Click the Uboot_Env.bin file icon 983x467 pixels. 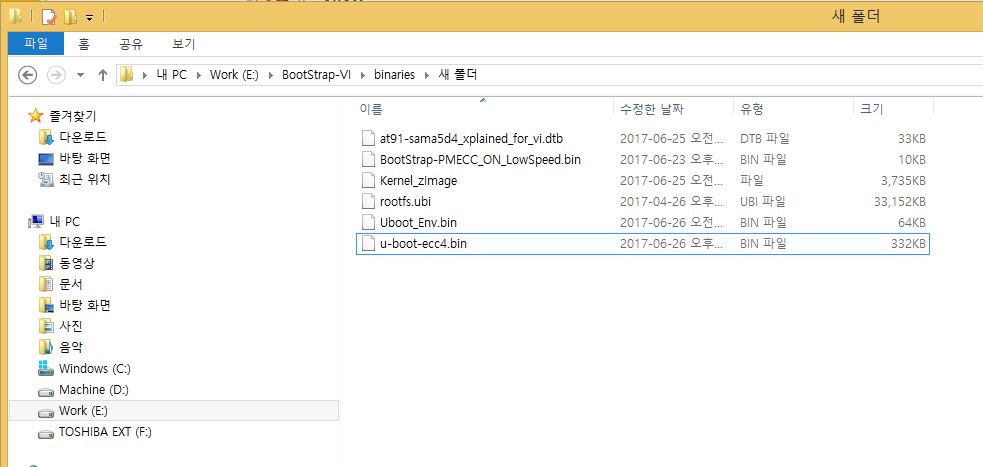point(368,222)
